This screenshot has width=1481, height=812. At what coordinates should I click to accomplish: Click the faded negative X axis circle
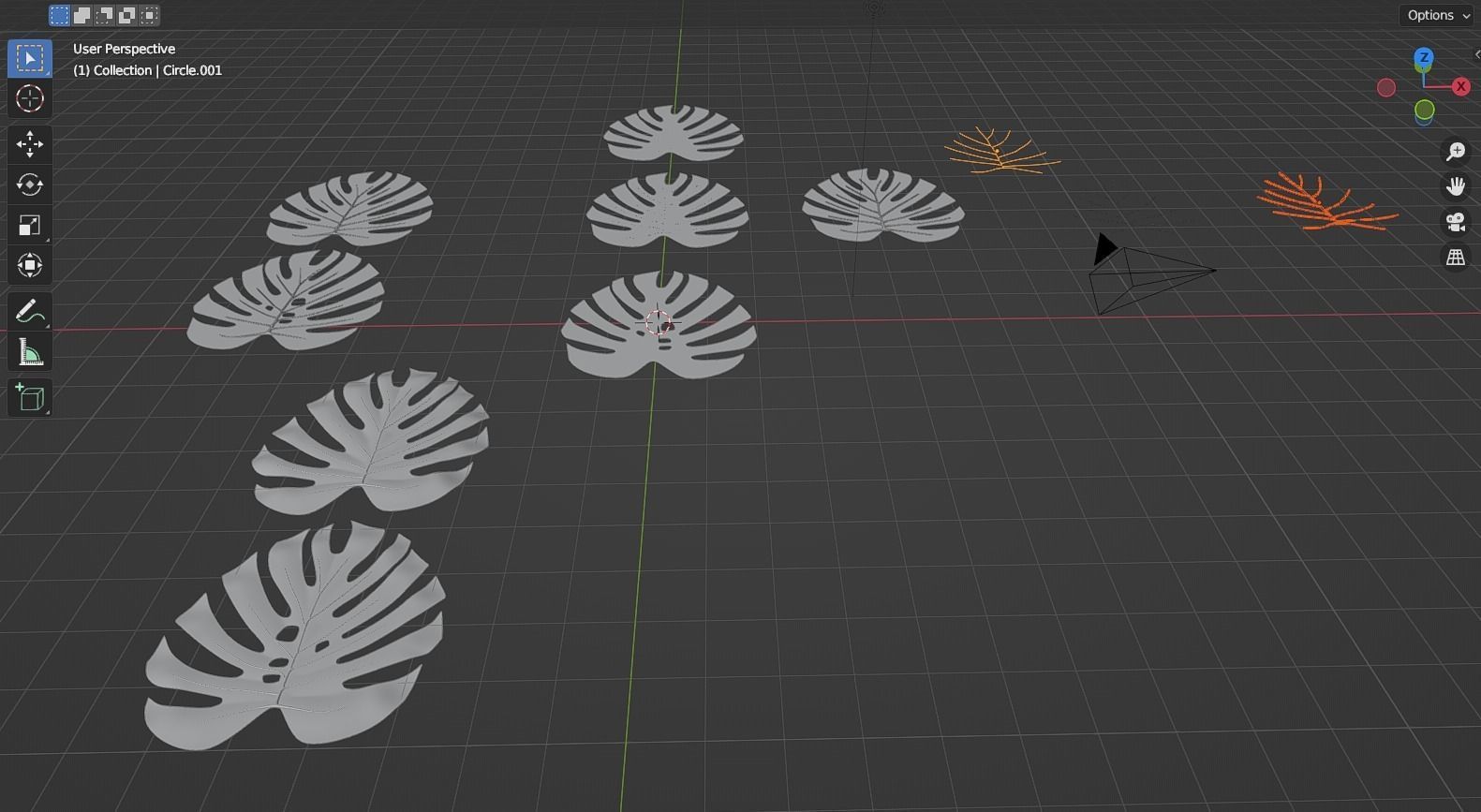coord(1386,87)
